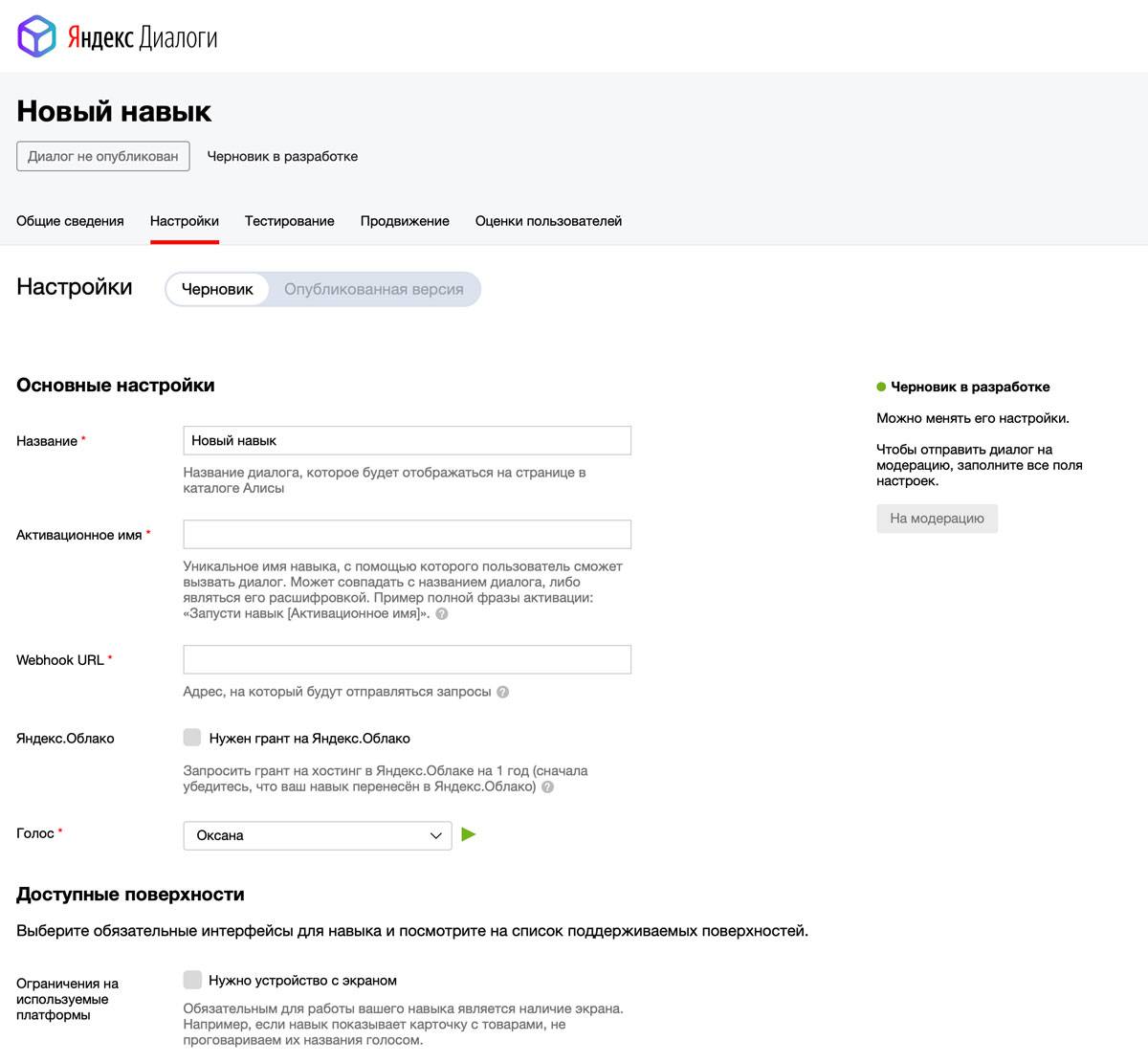The width and height of the screenshot is (1148, 1063).
Task: Play the Оксана voice sample
Action: point(468,834)
